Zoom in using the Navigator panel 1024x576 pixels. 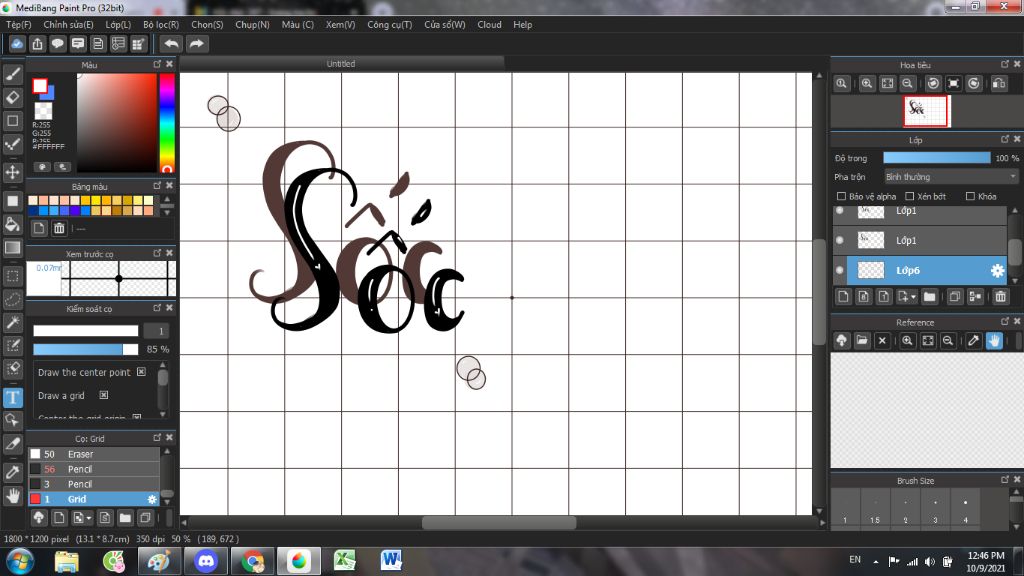(867, 84)
